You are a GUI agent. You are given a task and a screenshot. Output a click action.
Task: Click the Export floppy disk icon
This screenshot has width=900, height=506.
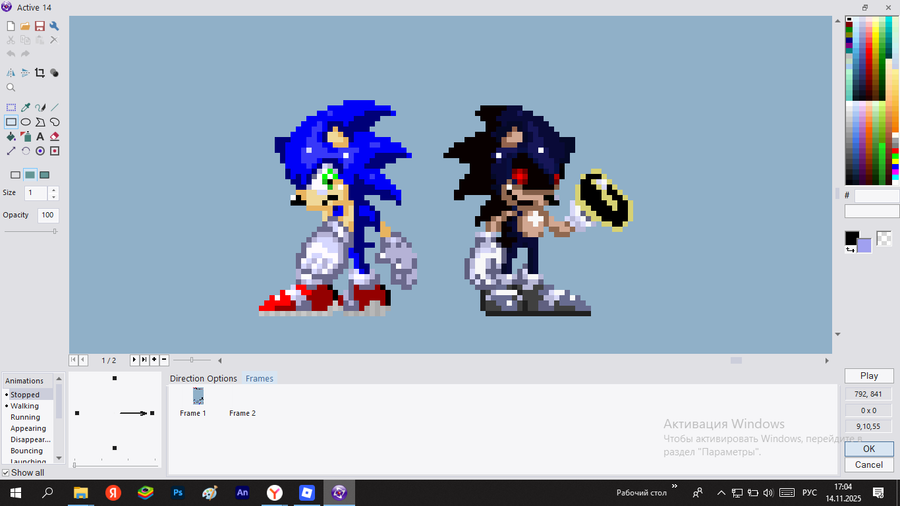tap(40, 26)
